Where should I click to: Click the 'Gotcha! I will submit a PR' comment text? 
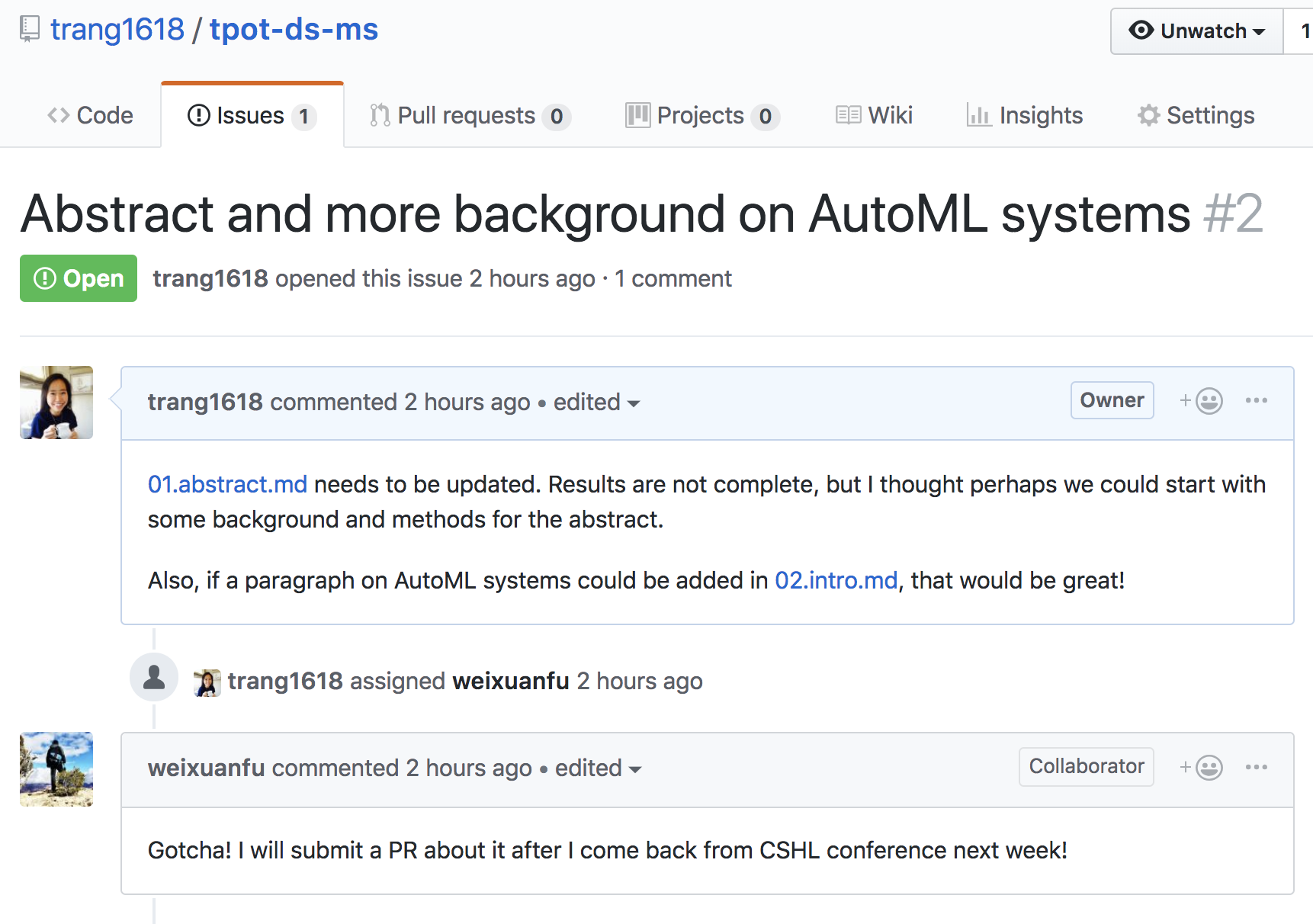608,850
